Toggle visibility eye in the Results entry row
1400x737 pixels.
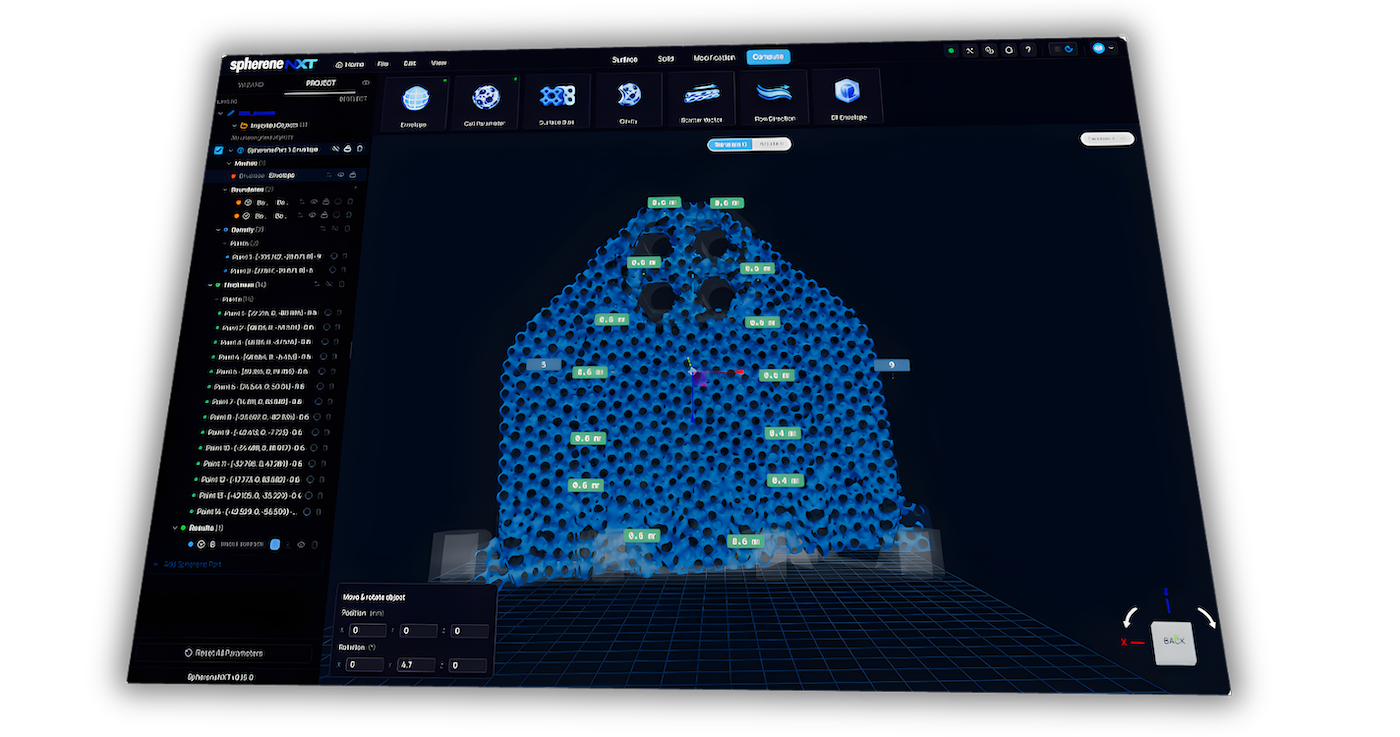point(300,545)
